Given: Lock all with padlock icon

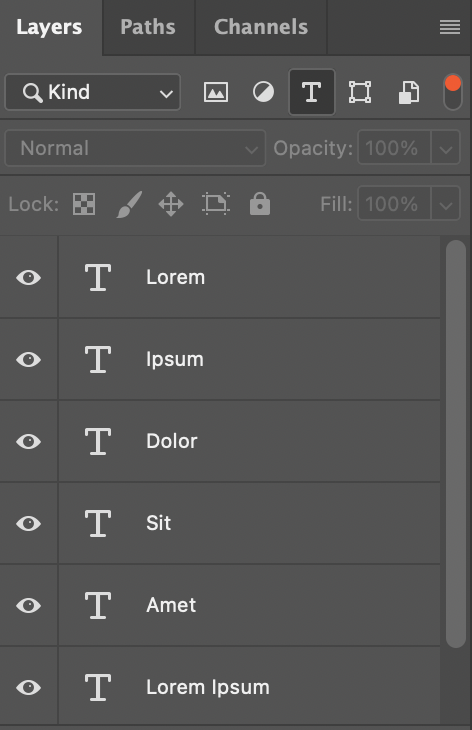Looking at the screenshot, I should pyautogui.click(x=260, y=204).
